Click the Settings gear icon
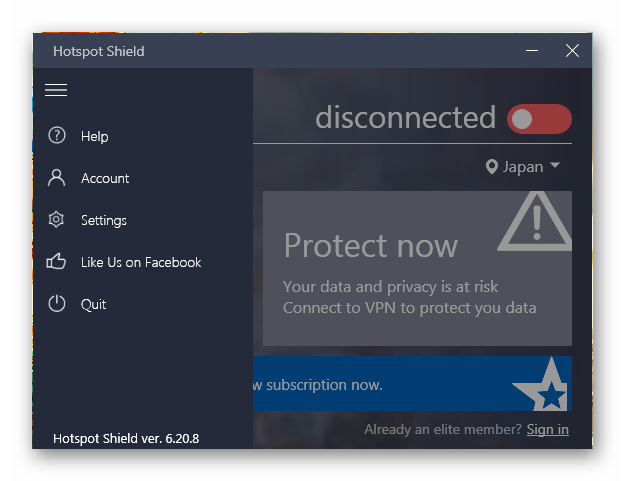This screenshot has height=481, width=625. (56, 220)
